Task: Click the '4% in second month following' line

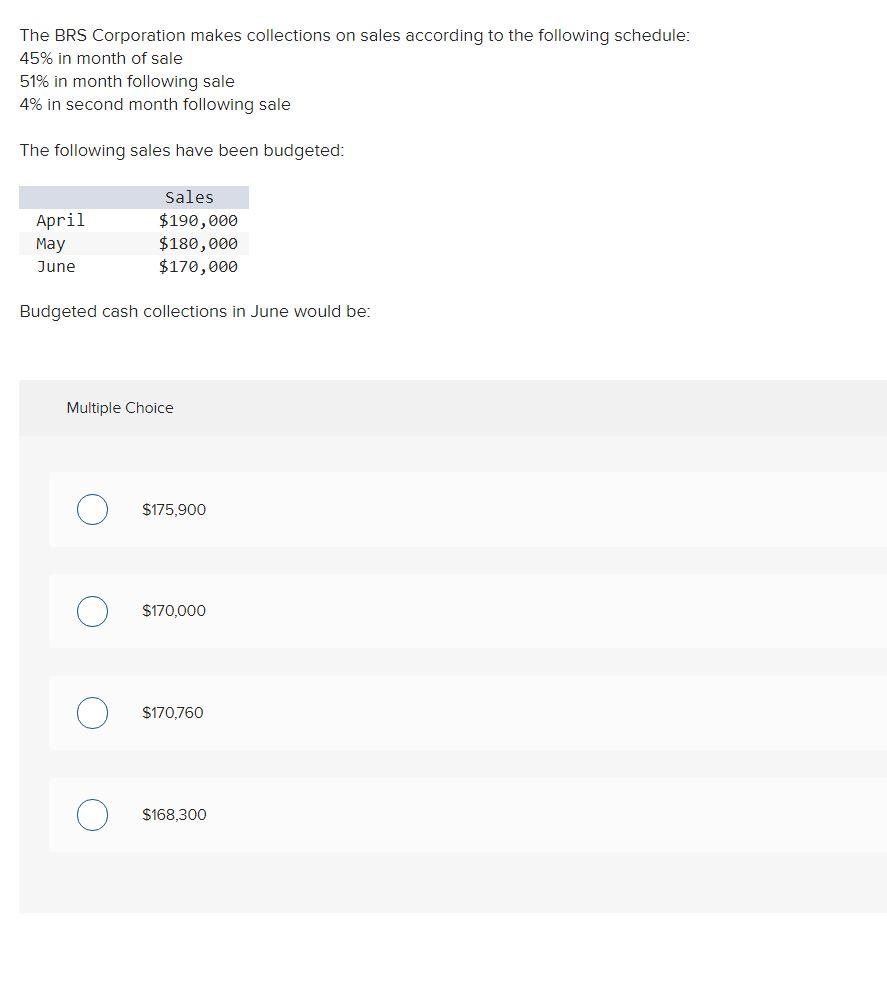Action: pos(155,104)
